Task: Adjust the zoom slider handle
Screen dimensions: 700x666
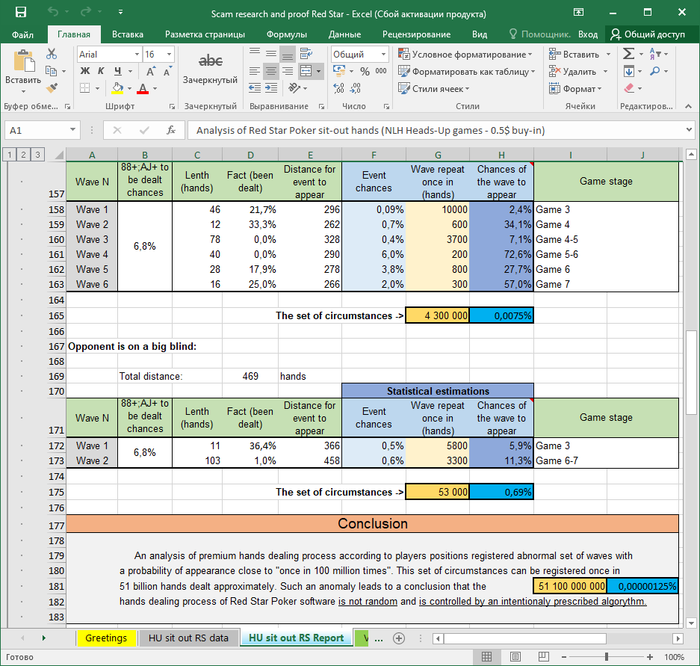Action: point(606,657)
